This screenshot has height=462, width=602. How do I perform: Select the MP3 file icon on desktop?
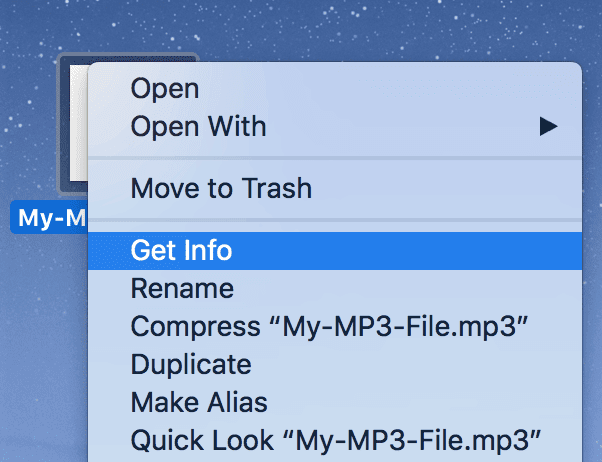pyautogui.click(x=73, y=123)
